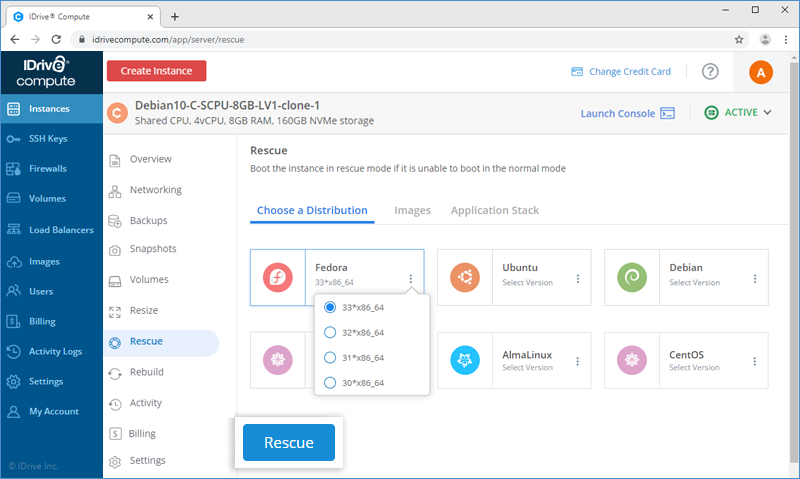Click the Fedora logo icon

click(278, 278)
